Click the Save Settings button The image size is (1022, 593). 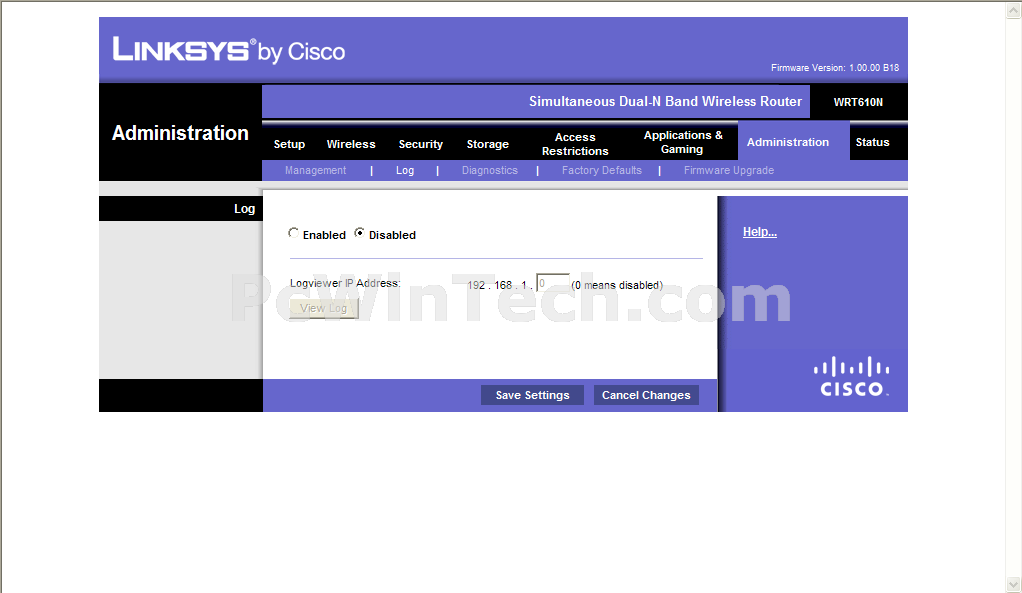coord(532,395)
